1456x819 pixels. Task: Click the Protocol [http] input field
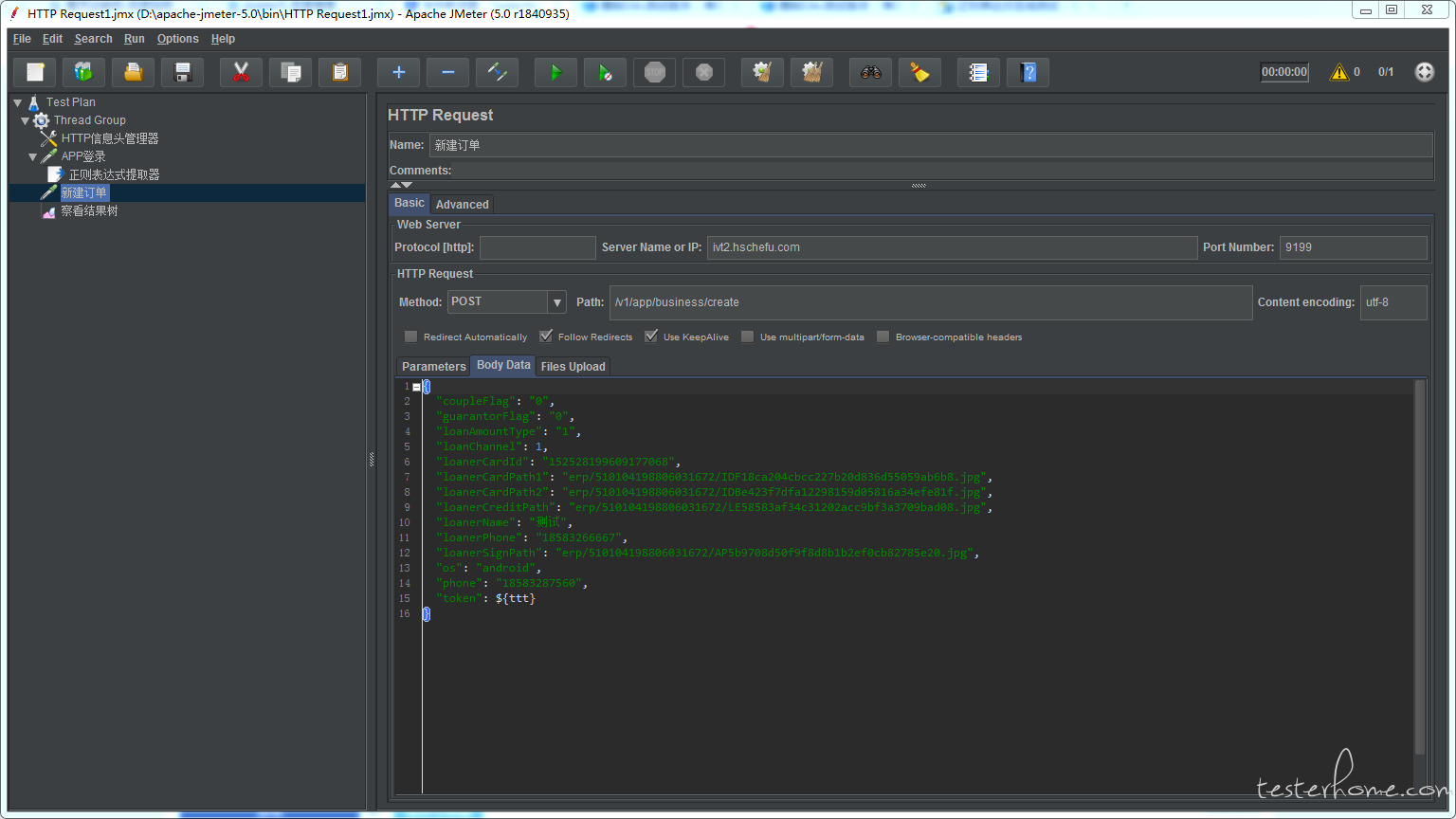pyautogui.click(x=537, y=247)
